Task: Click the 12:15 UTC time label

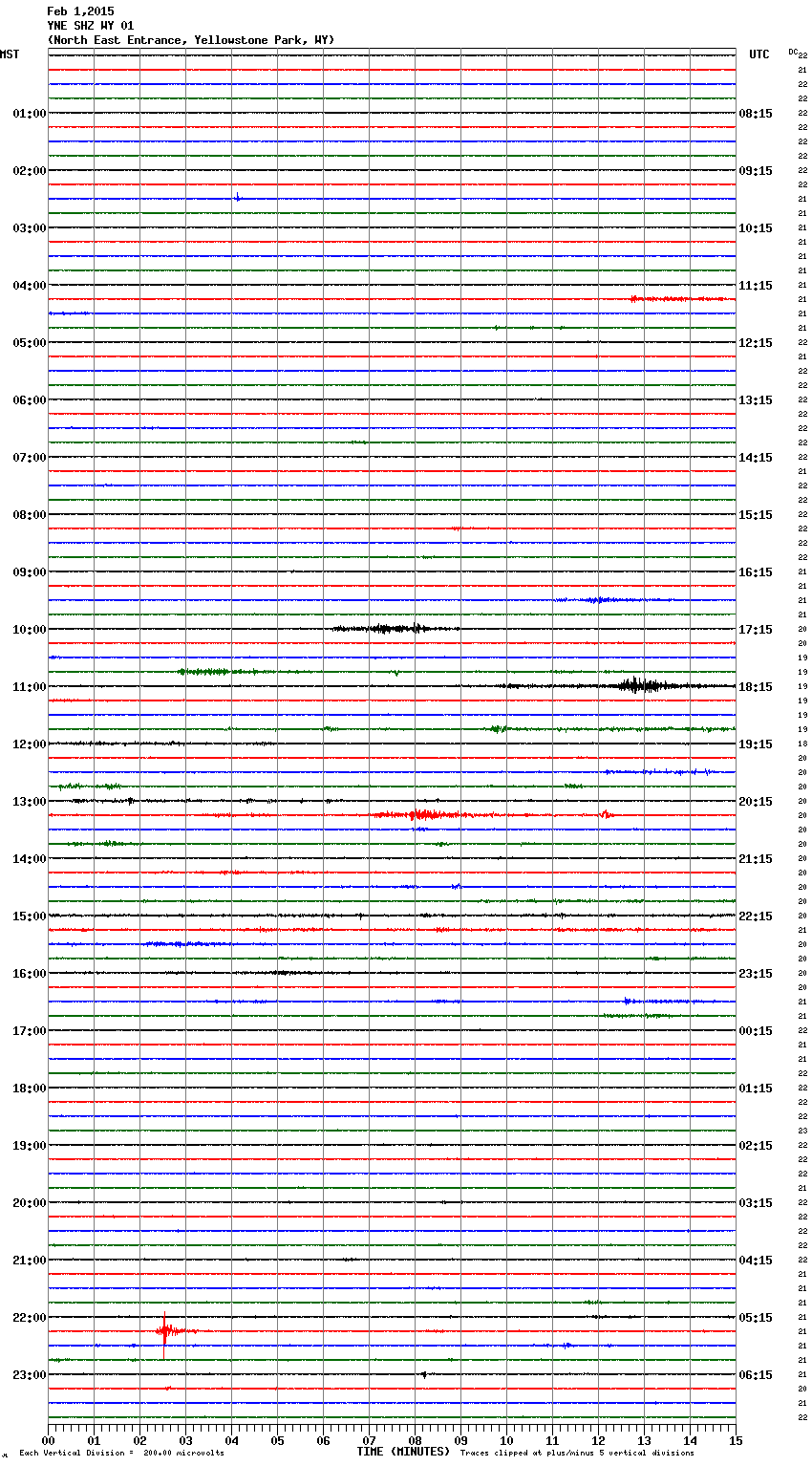Action: 756,343
